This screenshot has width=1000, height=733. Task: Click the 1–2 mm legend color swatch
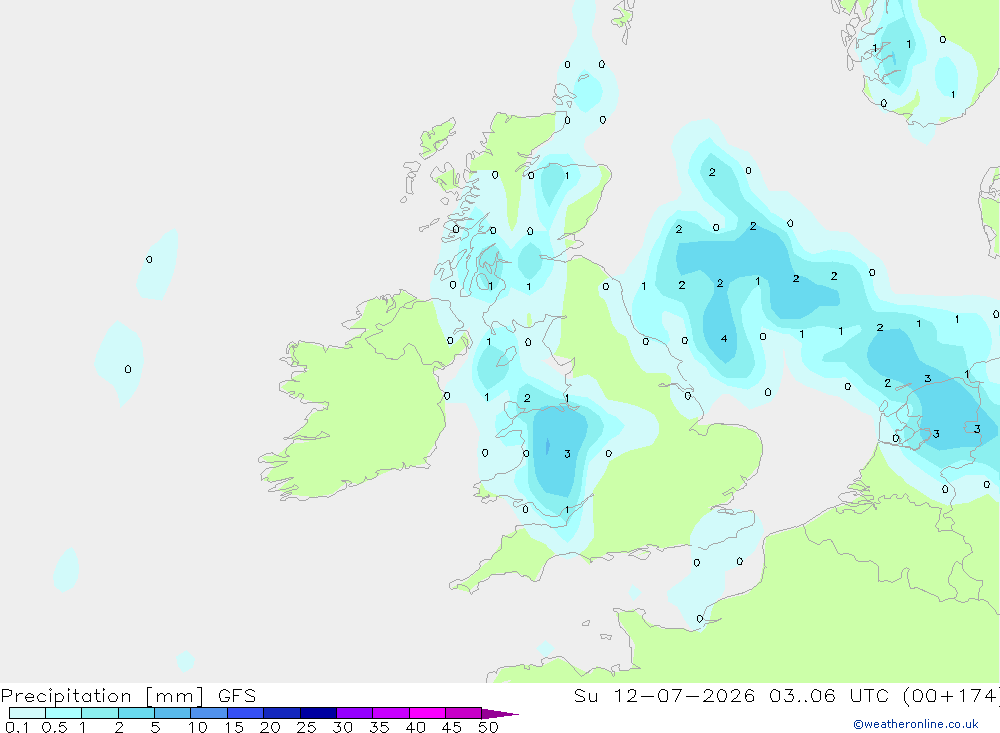point(100,713)
